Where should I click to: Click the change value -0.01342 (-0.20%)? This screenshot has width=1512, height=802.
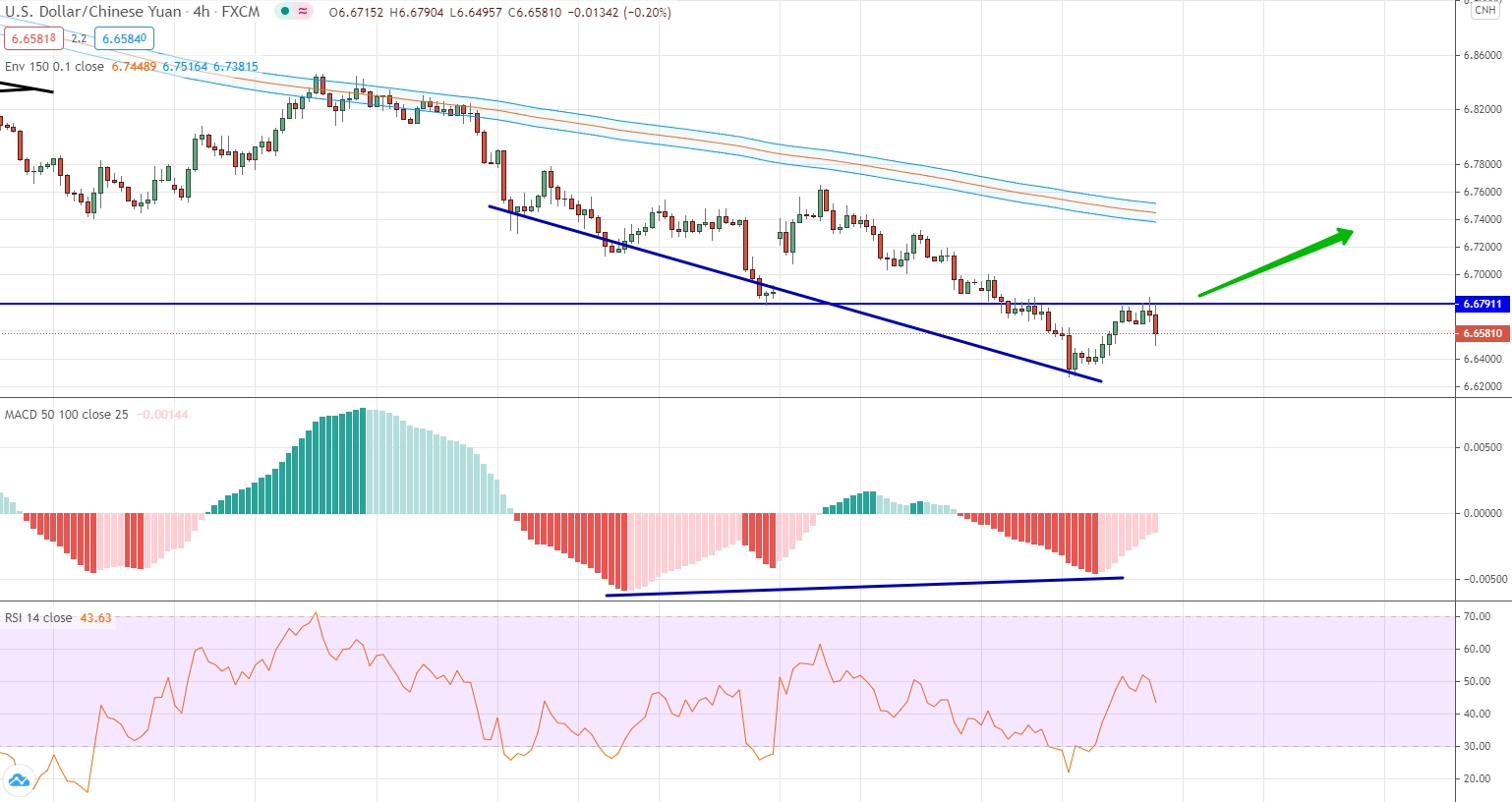620,13
